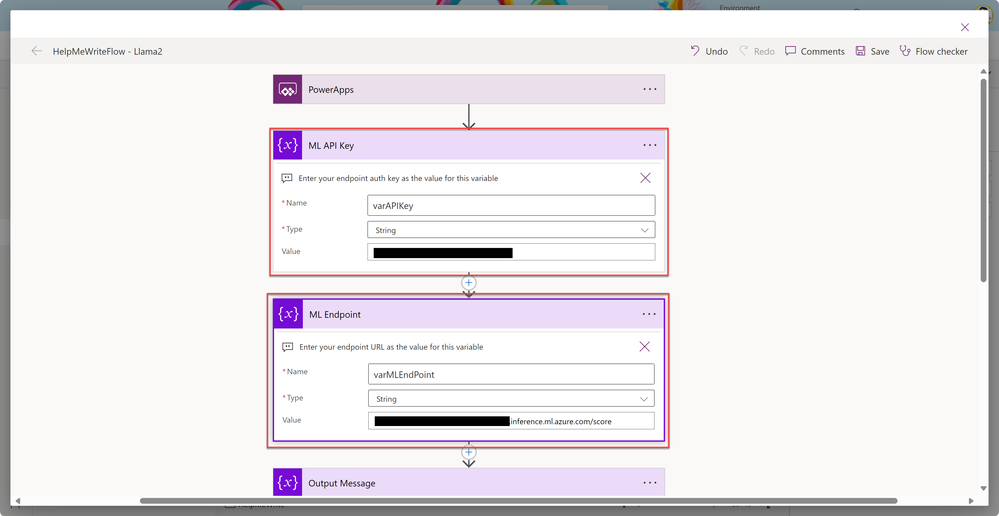
Task: Click the ML Endpoint variable icon
Action: click(x=288, y=314)
